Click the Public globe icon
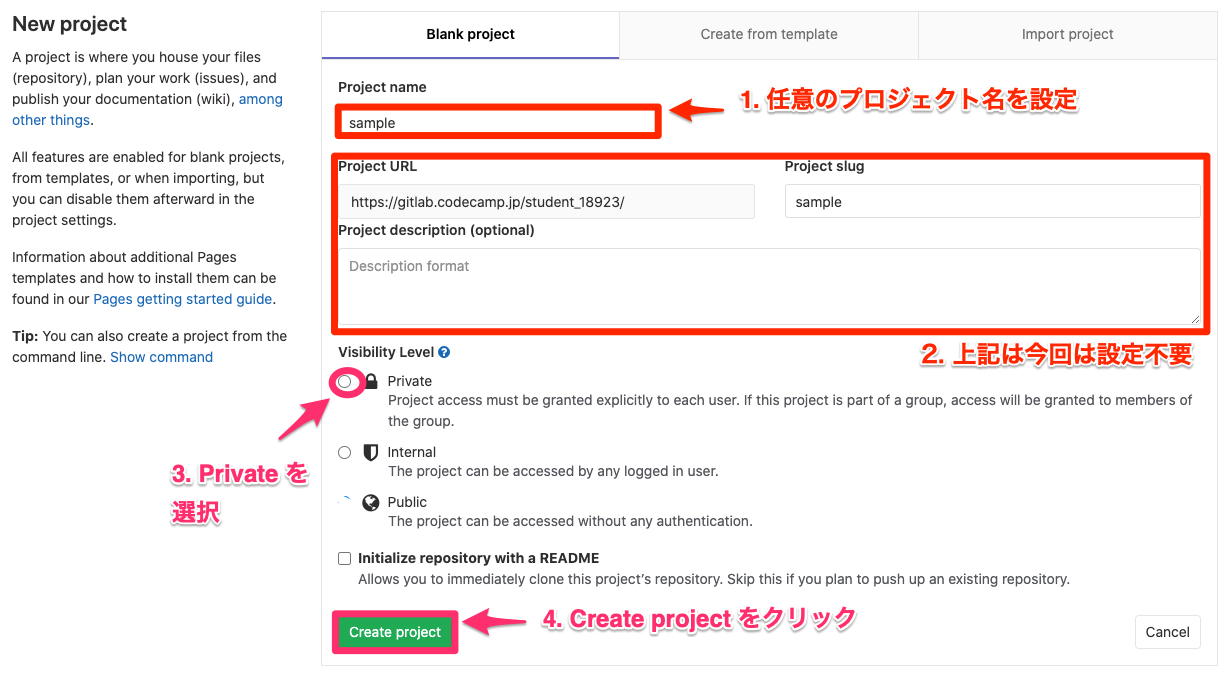Viewport: 1228px width, 679px height. click(371, 502)
